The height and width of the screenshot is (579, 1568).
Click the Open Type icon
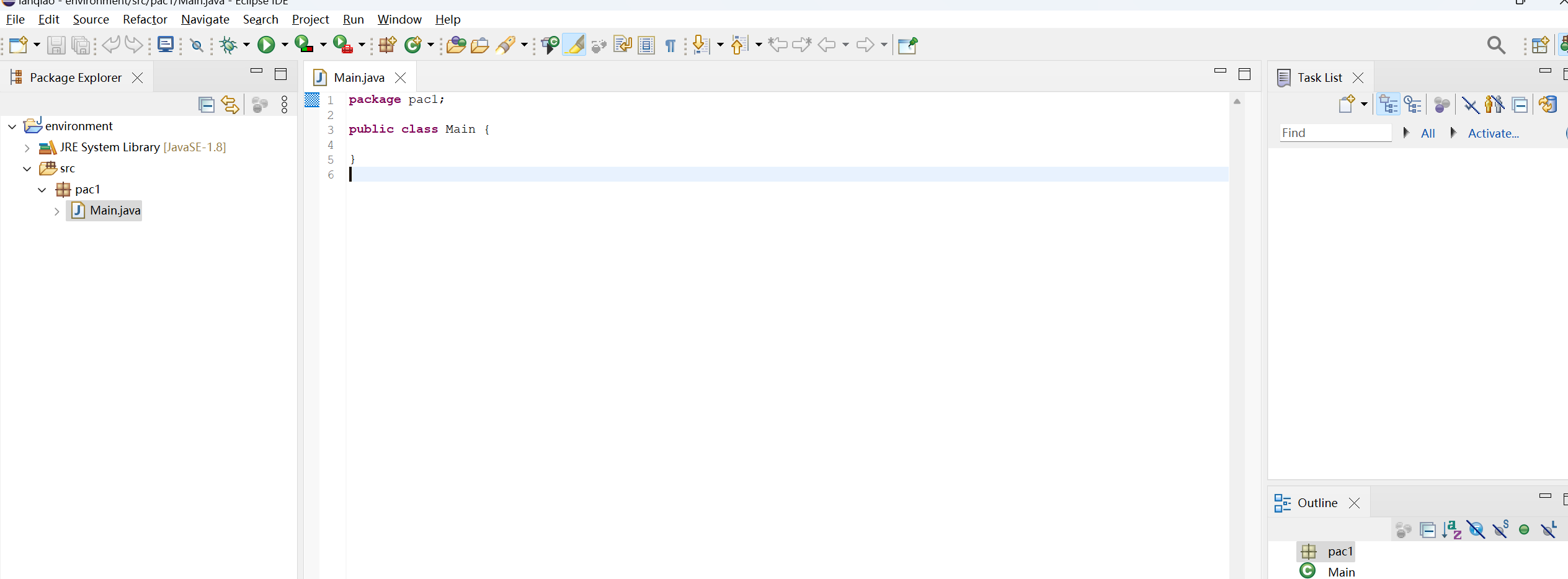click(x=457, y=45)
